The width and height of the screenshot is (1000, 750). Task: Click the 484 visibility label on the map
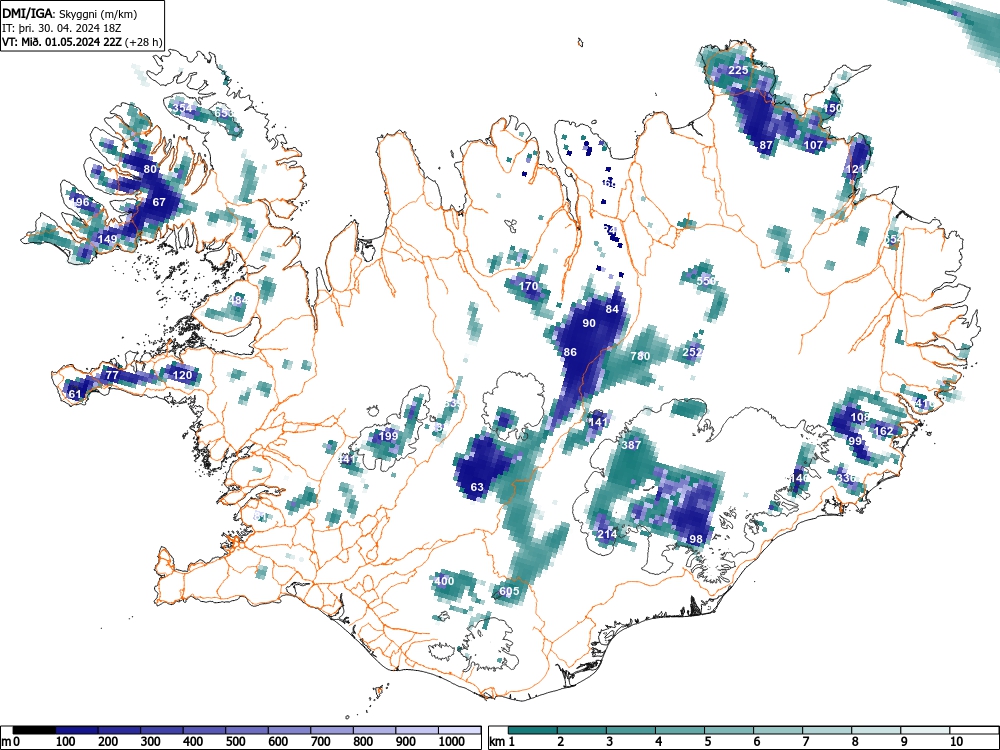237,300
